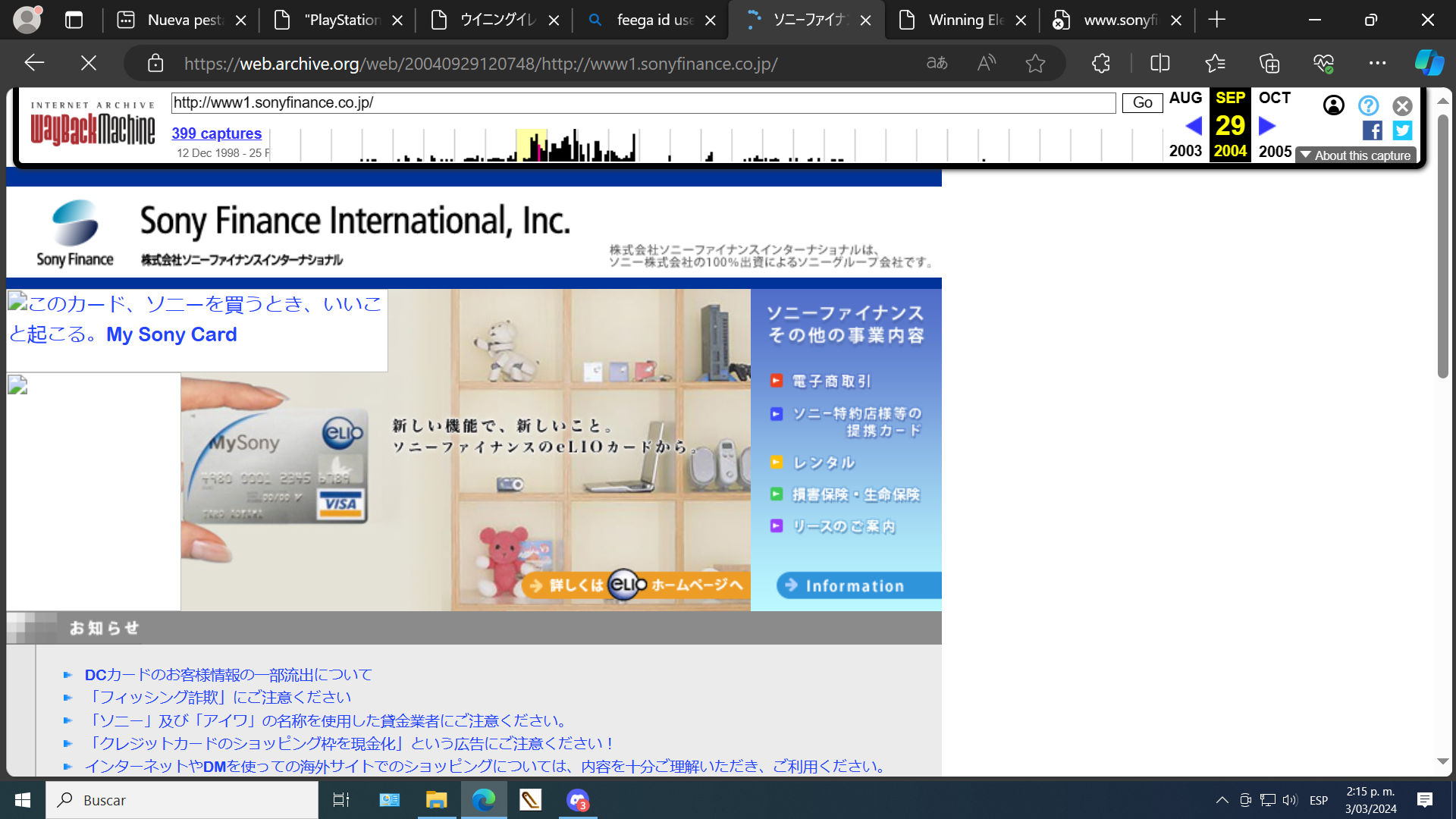Click the browser address bar URL
This screenshot has width=1456, height=819.
(x=481, y=63)
